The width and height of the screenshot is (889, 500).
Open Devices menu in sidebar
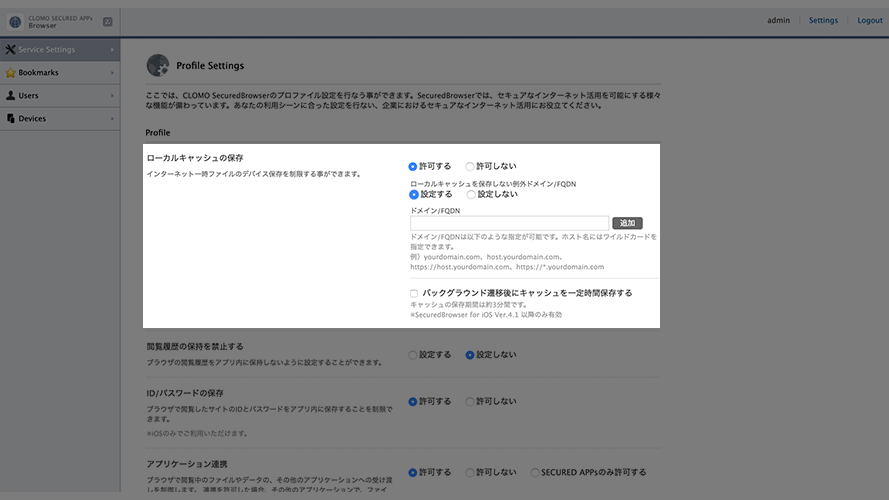coord(60,118)
